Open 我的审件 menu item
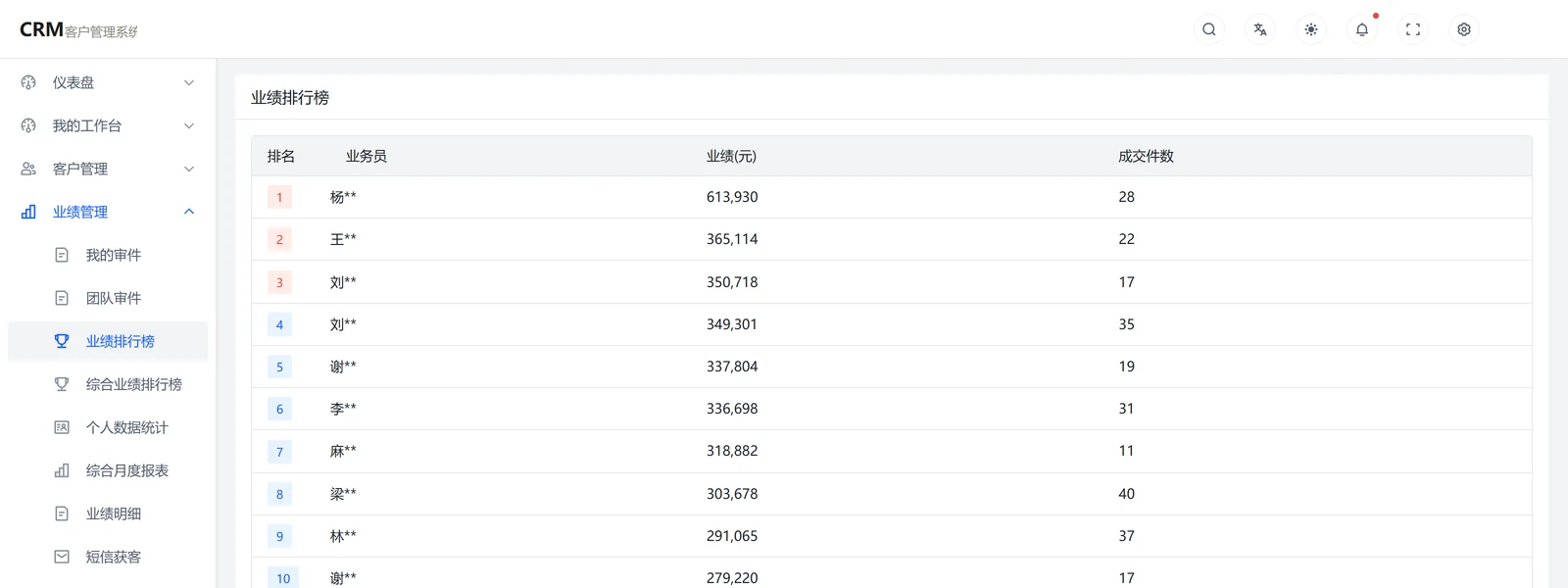 point(108,255)
